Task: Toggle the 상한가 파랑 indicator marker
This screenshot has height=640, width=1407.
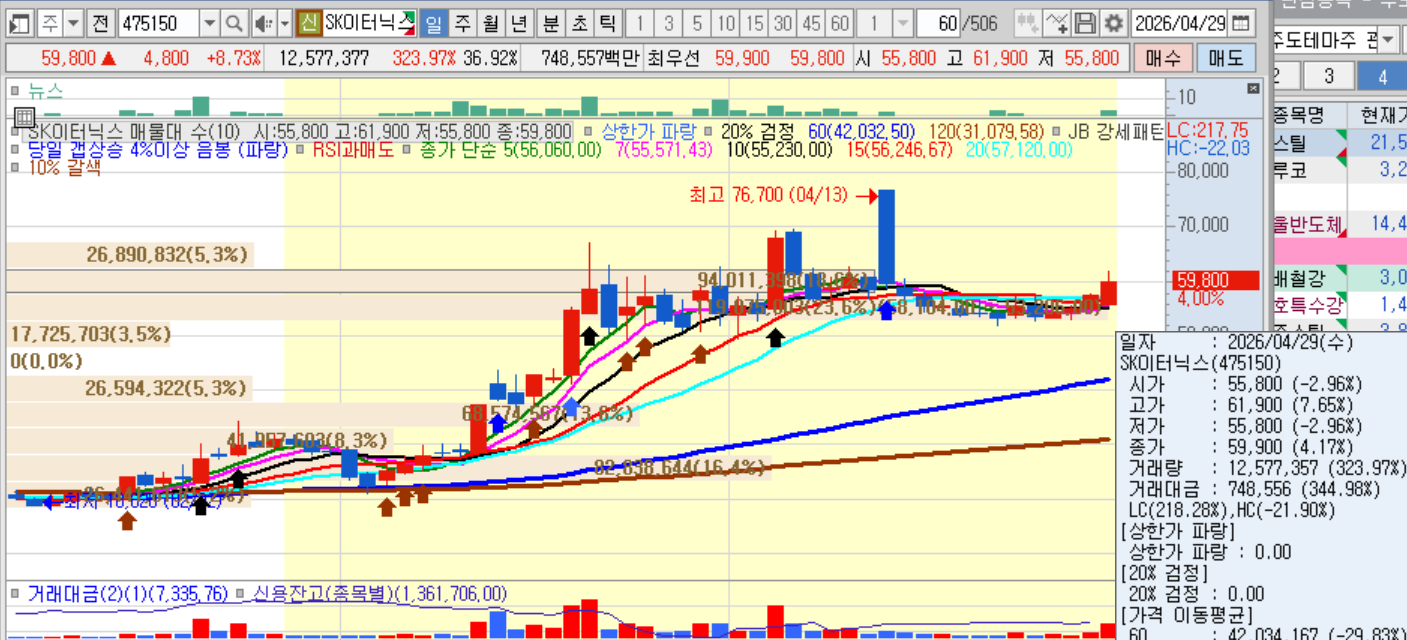Action: pos(589,131)
